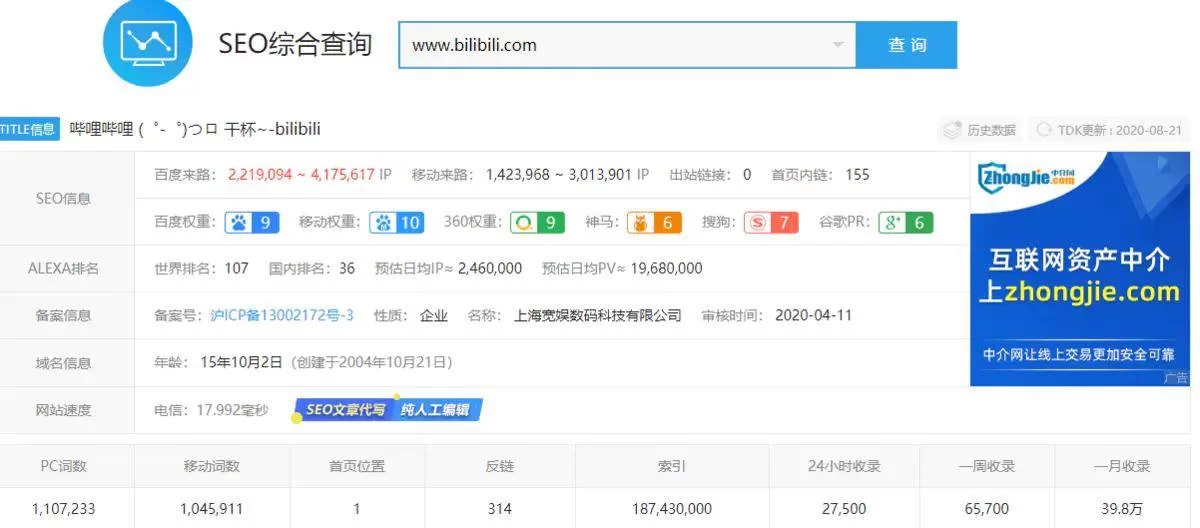Open the ICP record 沪ICP备13002172号-3 link
Viewport: 1200px width, 528px height.
tap(281, 315)
